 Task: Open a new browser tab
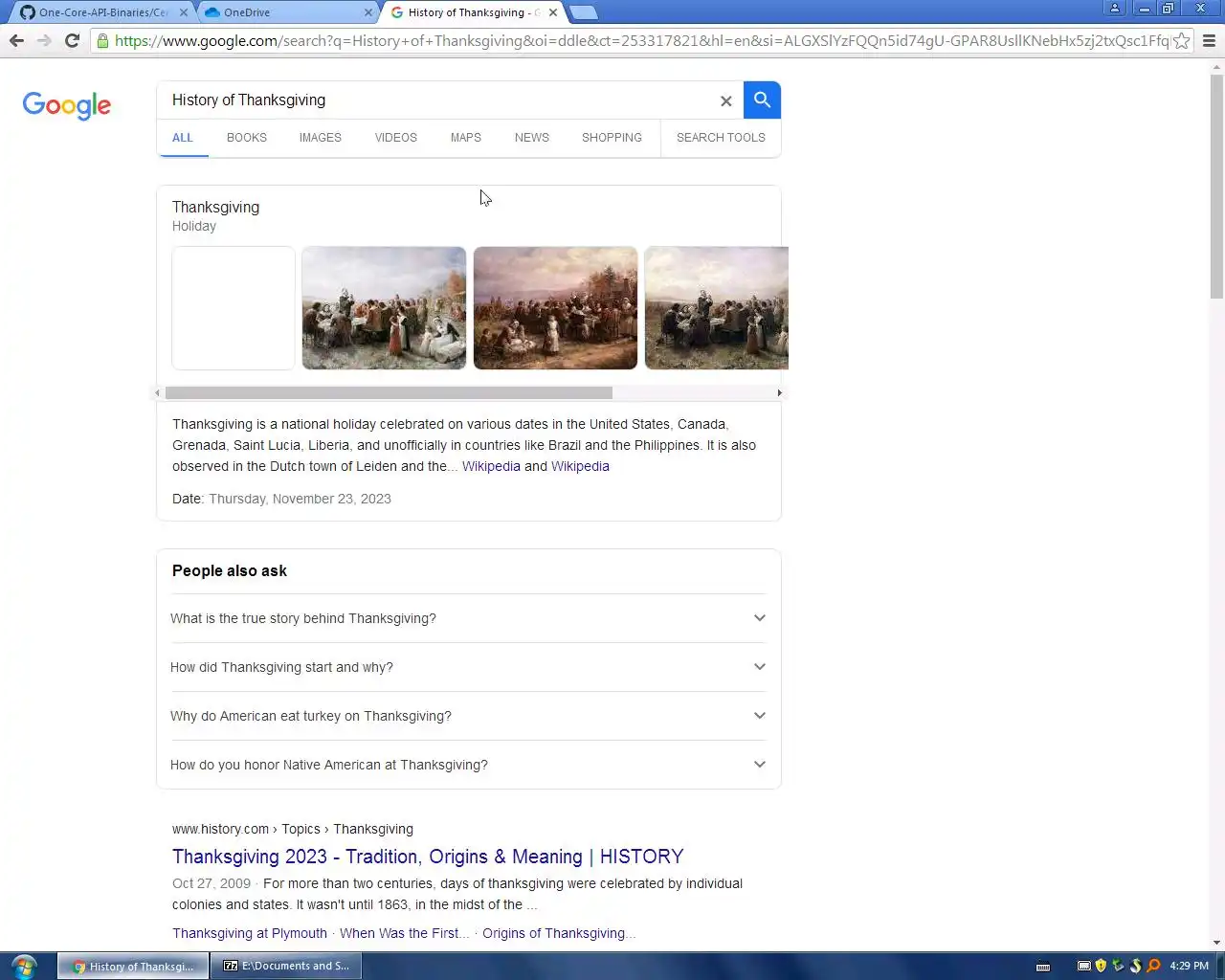coord(583,12)
